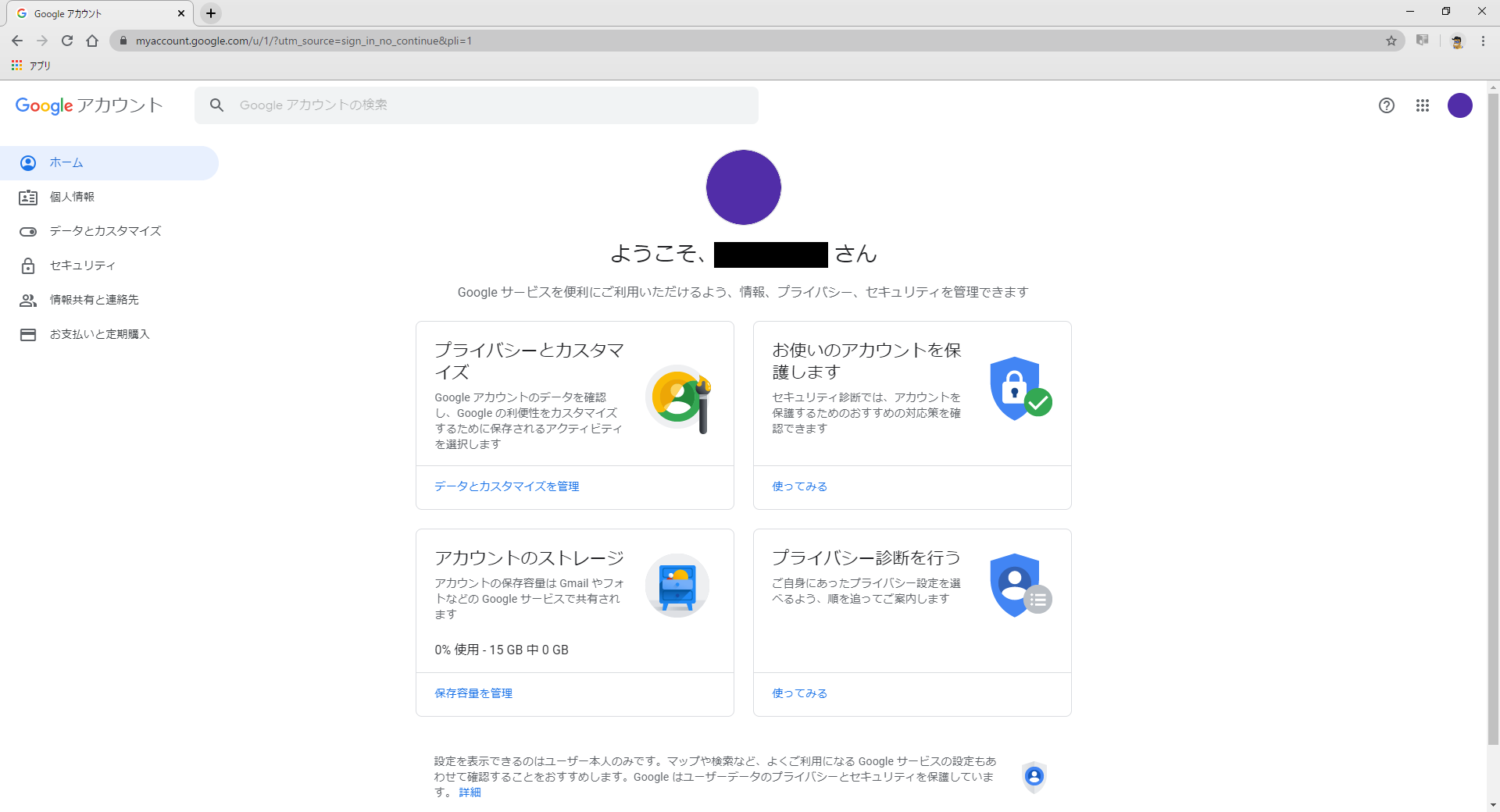Click the プライバシー診断を行う heading
Viewport: 1500px width, 812px height.
(866, 557)
